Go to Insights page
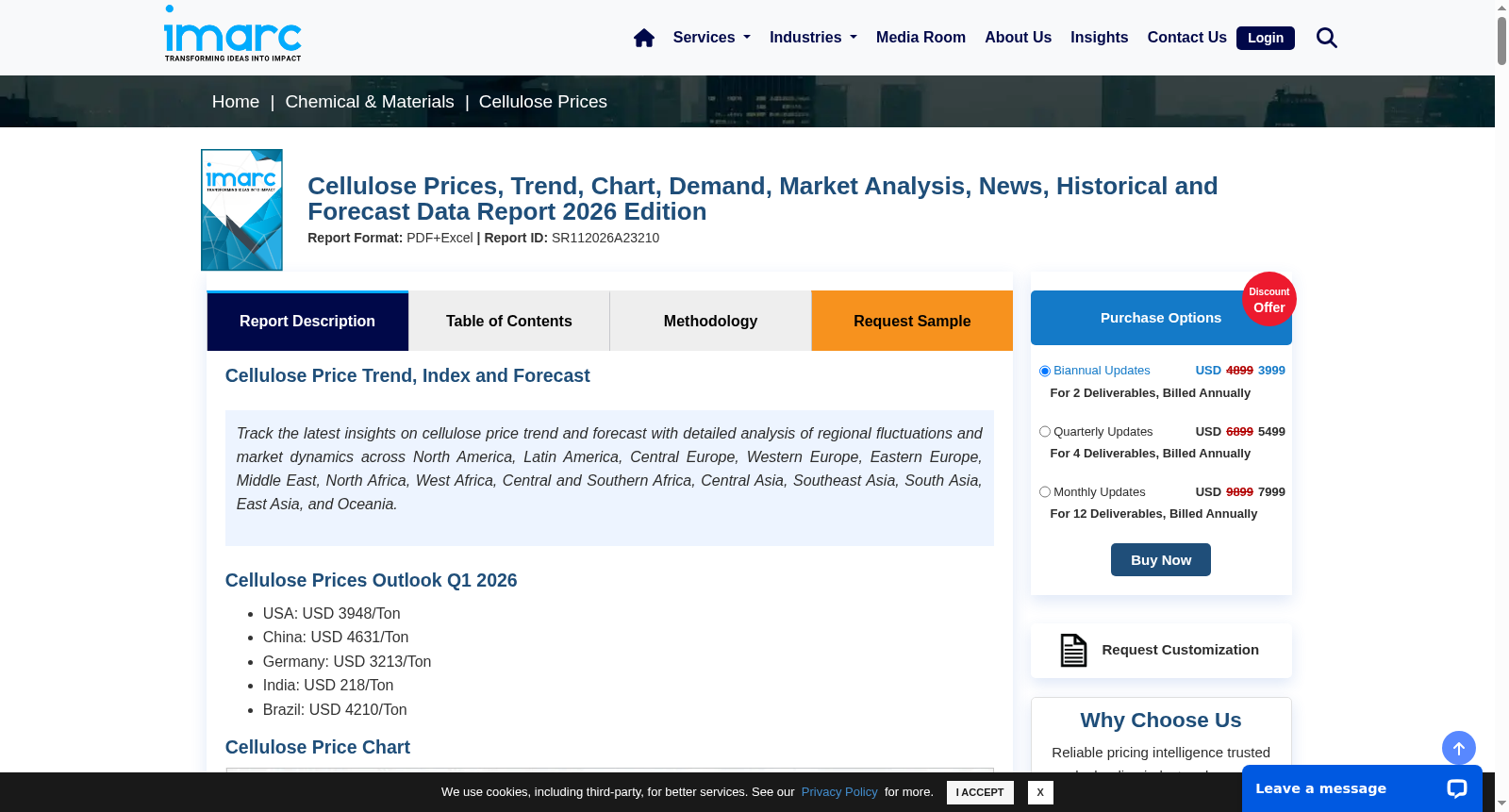The height and width of the screenshot is (812, 1509). [1099, 38]
